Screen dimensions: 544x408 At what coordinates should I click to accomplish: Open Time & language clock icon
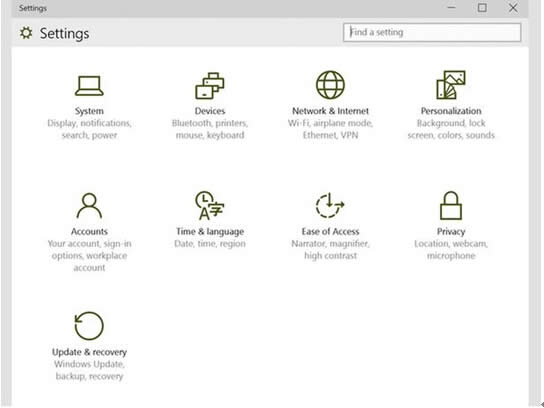pos(210,205)
